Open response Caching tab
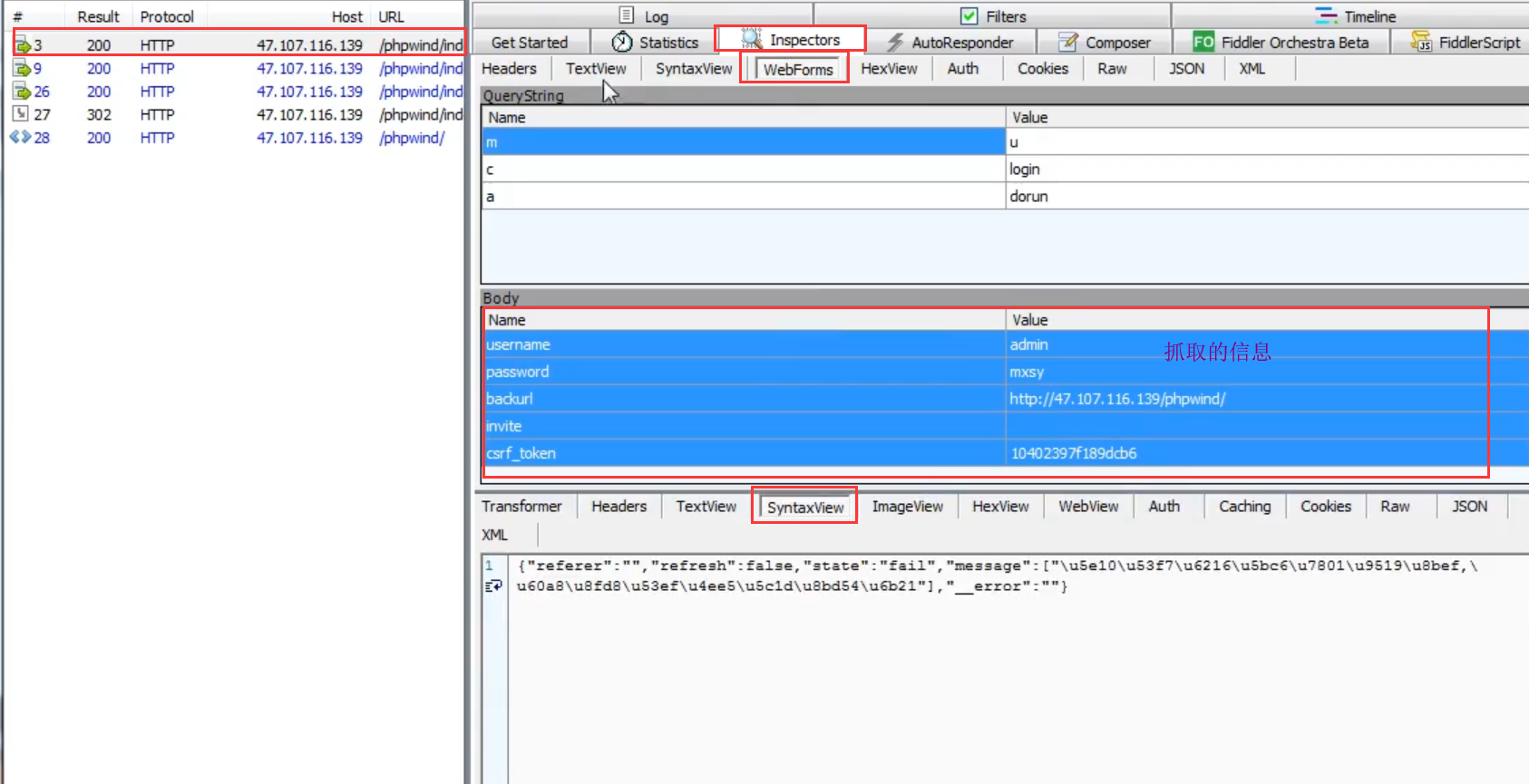This screenshot has height=784, width=1529. [x=1244, y=507]
